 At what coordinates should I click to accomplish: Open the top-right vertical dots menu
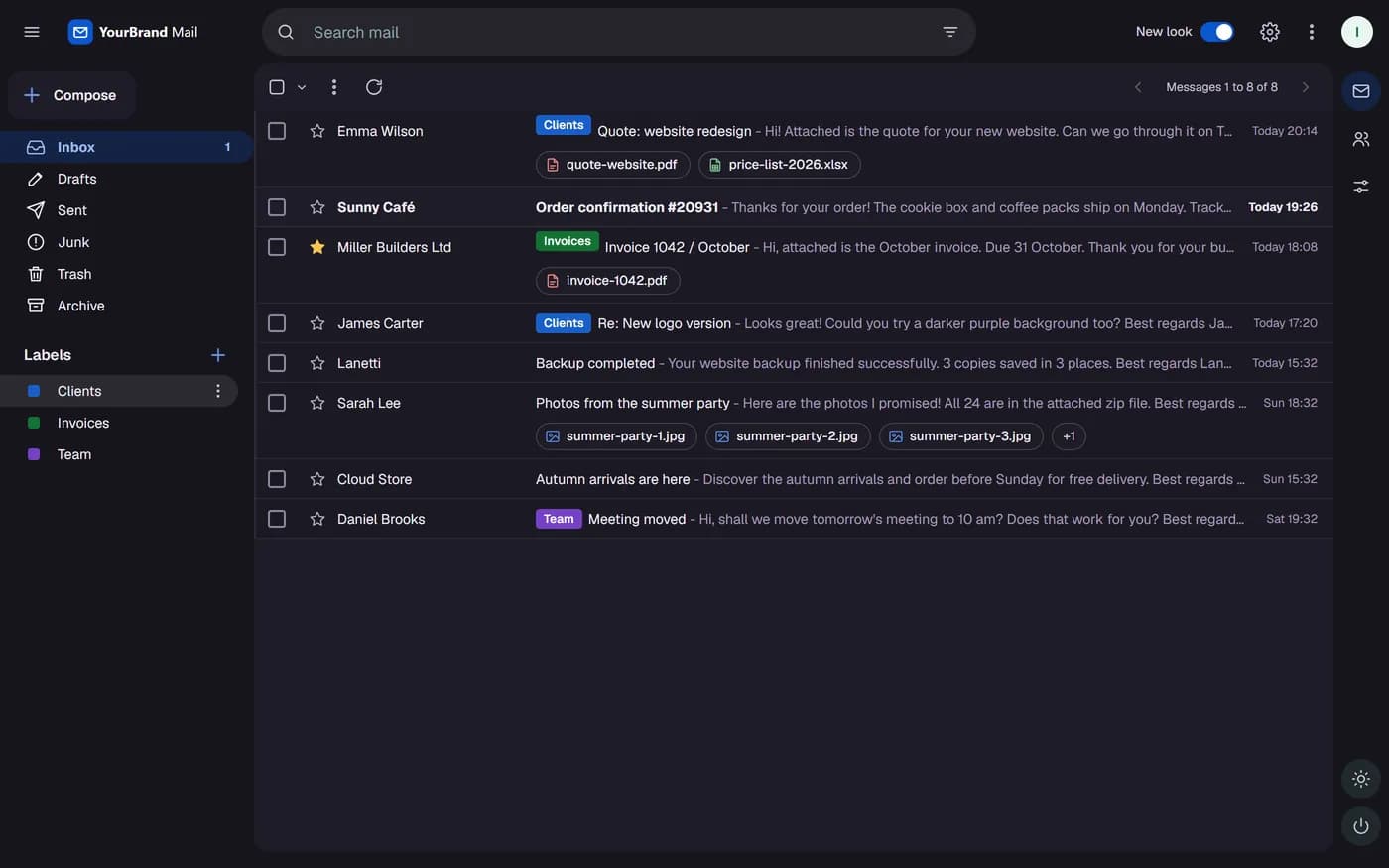[x=1311, y=32]
